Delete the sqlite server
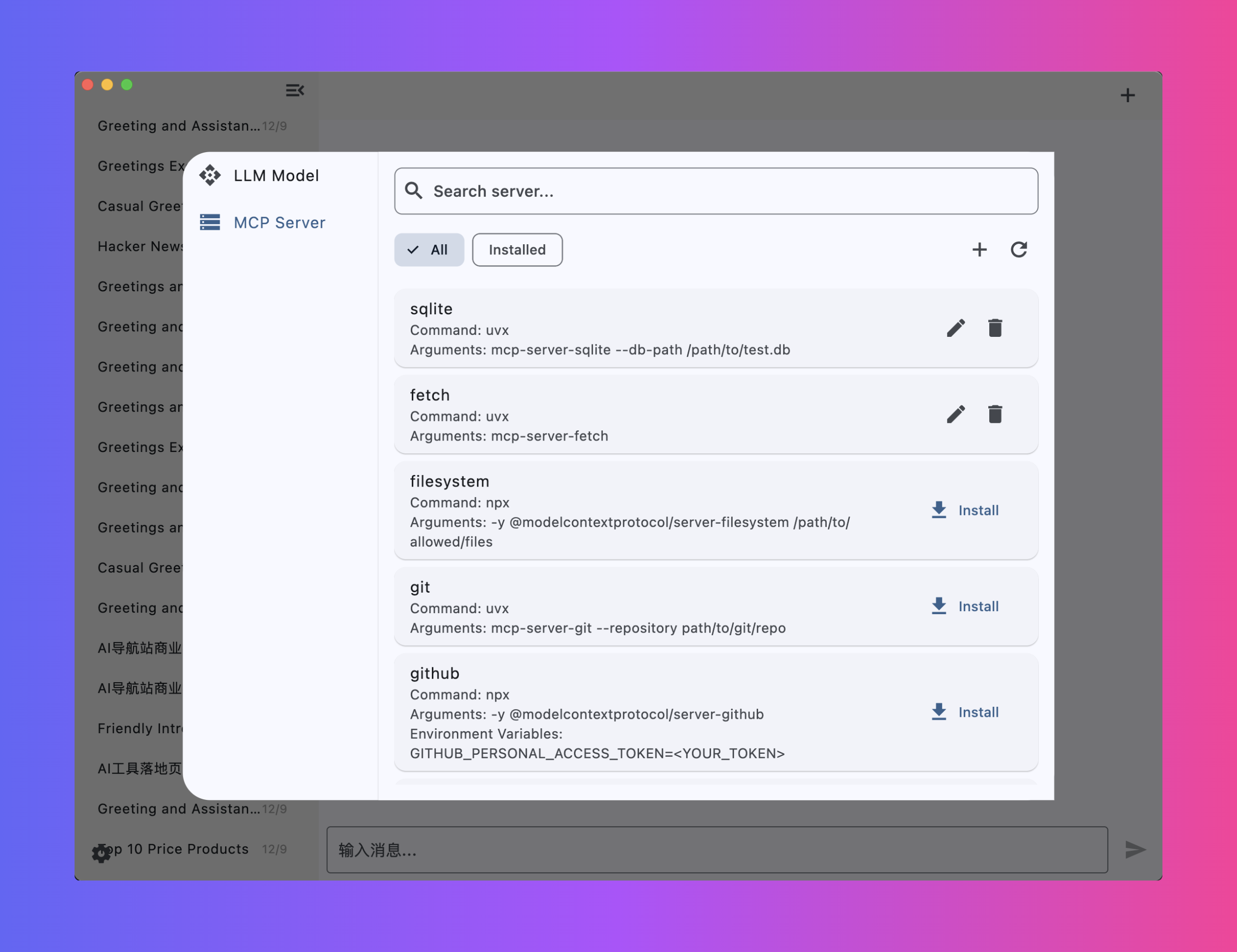 (995, 328)
